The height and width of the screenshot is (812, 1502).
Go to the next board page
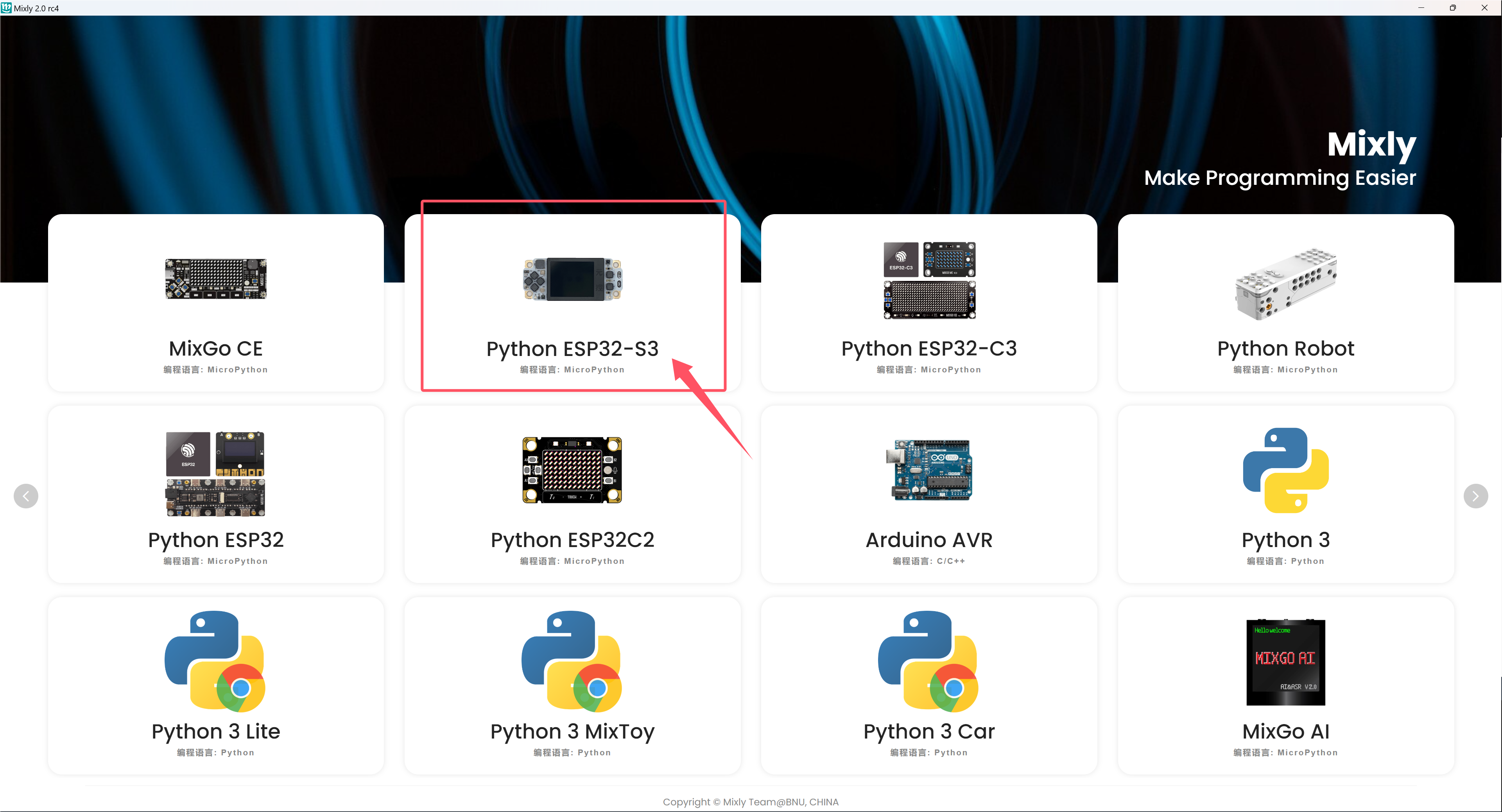(1476, 495)
